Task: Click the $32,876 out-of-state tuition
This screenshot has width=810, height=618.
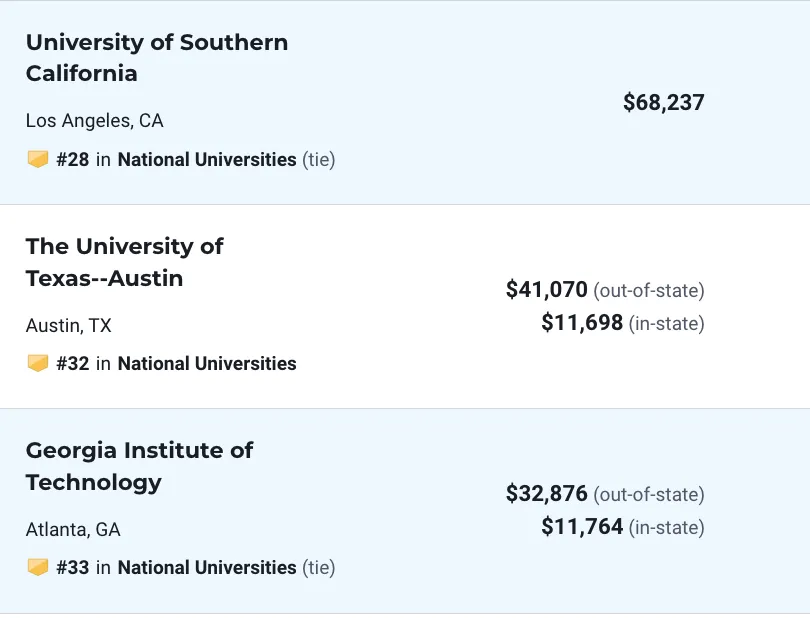Action: coord(547,493)
